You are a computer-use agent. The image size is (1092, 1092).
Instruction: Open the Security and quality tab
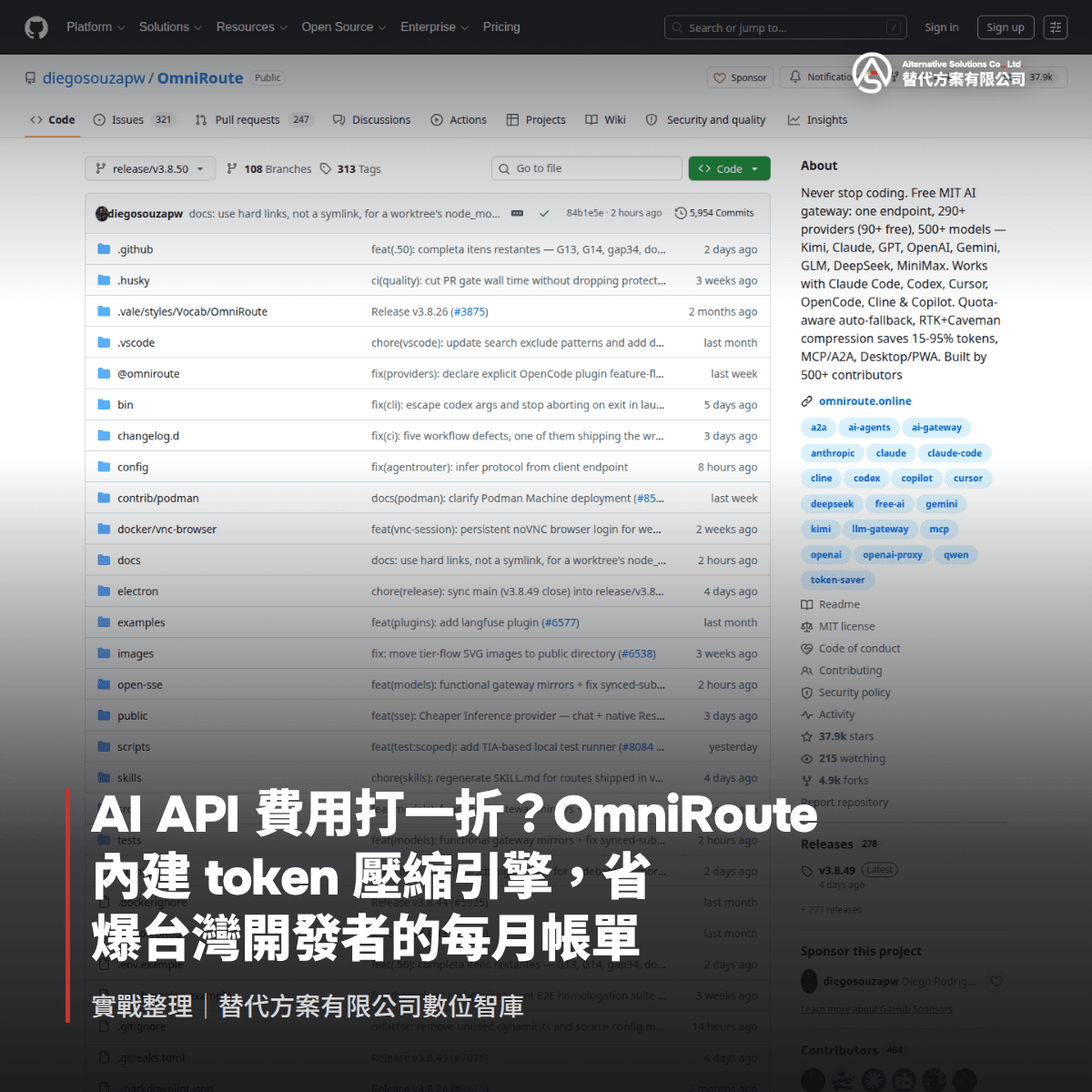pyautogui.click(x=706, y=120)
